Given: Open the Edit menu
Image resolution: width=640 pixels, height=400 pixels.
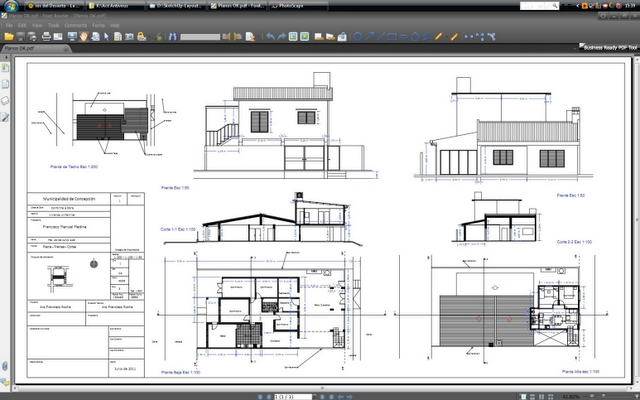Looking at the screenshot, I should pyautogui.click(x=22, y=25).
